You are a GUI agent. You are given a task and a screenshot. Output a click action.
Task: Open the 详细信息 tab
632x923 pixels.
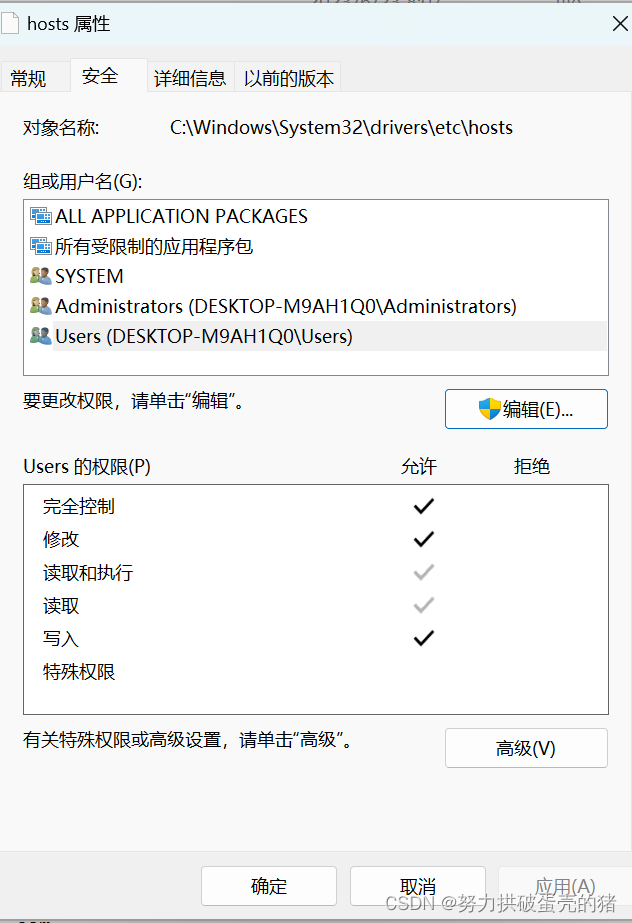tap(190, 78)
